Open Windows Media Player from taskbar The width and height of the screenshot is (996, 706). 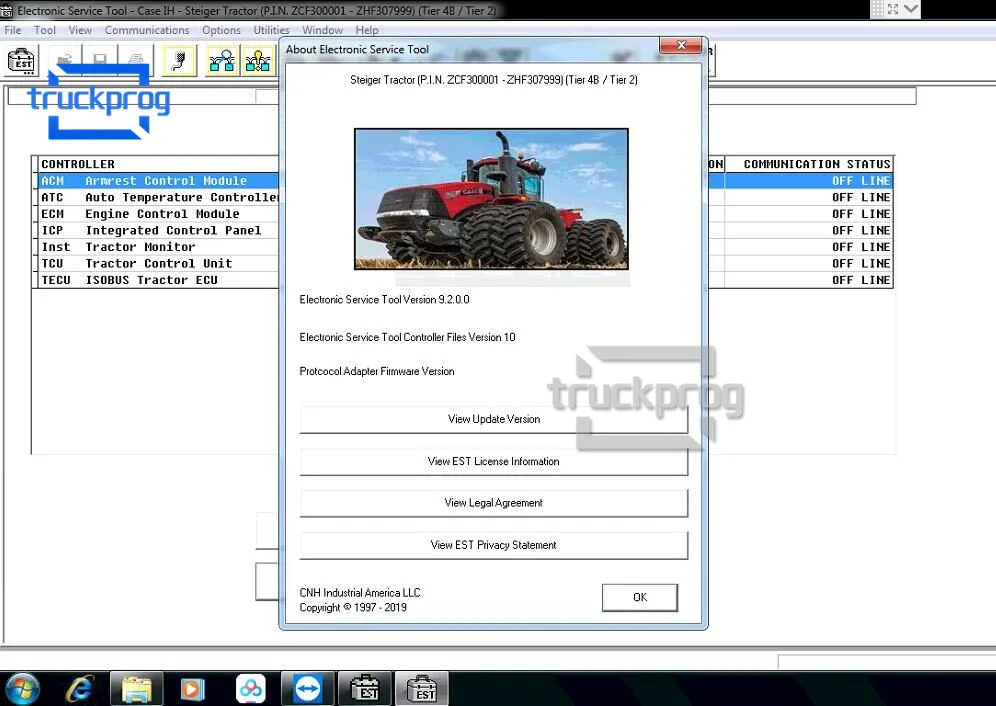192,689
